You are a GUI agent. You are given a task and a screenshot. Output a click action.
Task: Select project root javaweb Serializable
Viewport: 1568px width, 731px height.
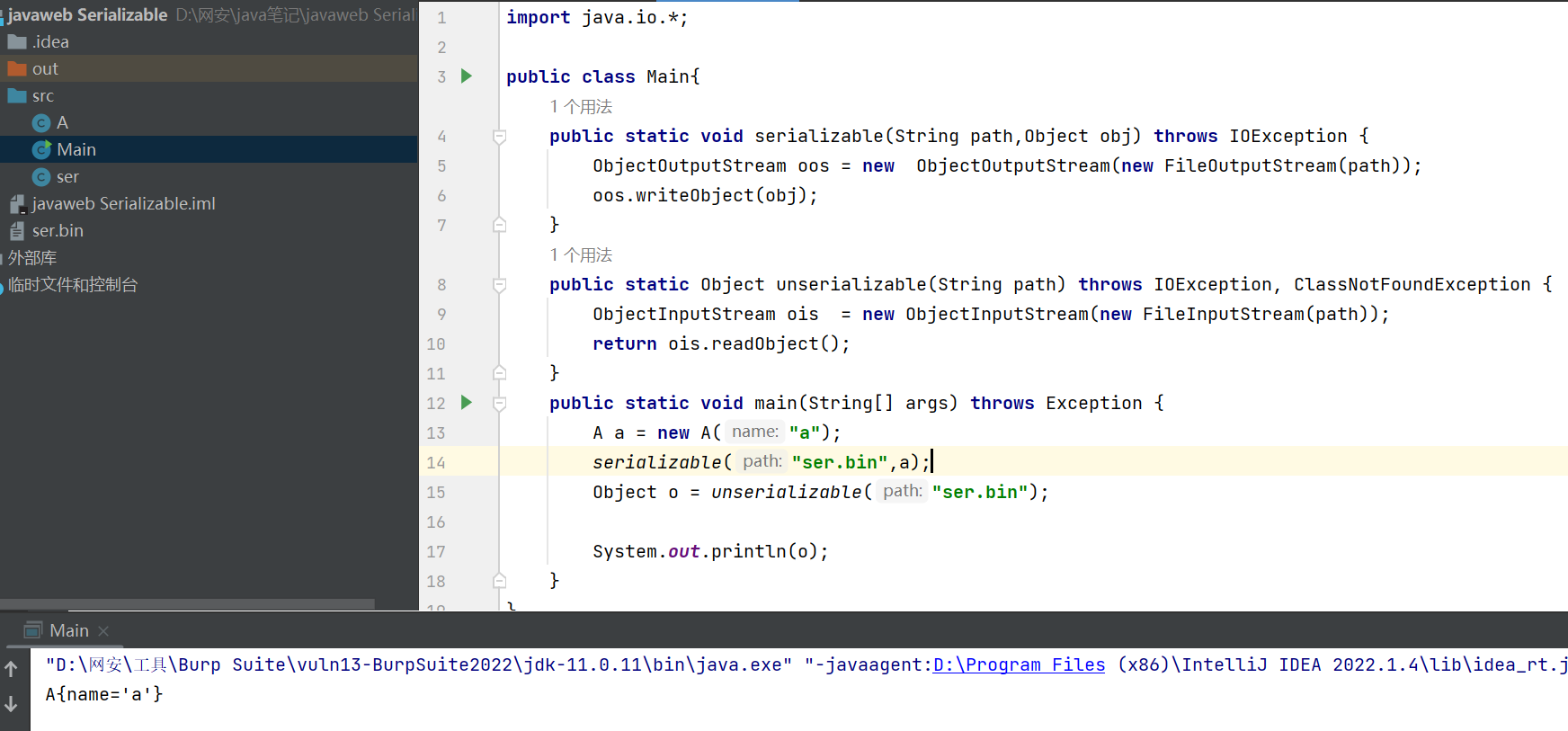87,14
